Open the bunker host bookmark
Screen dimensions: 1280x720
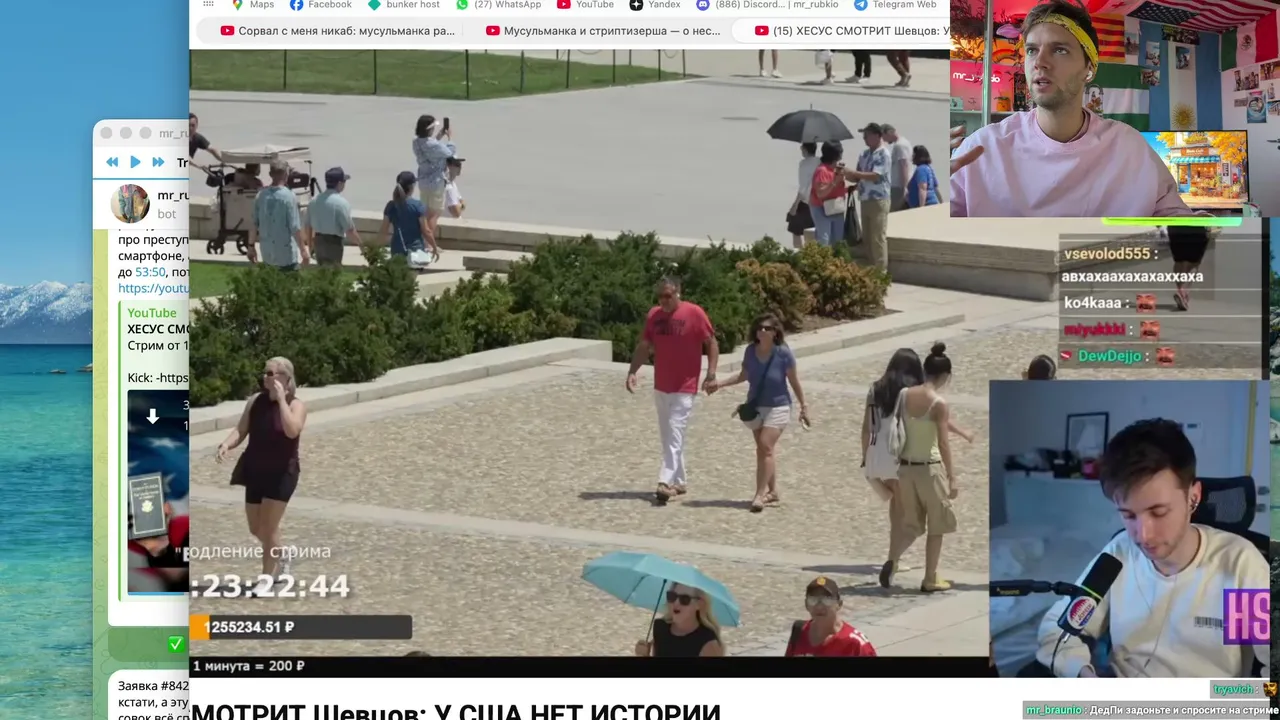pos(403,5)
